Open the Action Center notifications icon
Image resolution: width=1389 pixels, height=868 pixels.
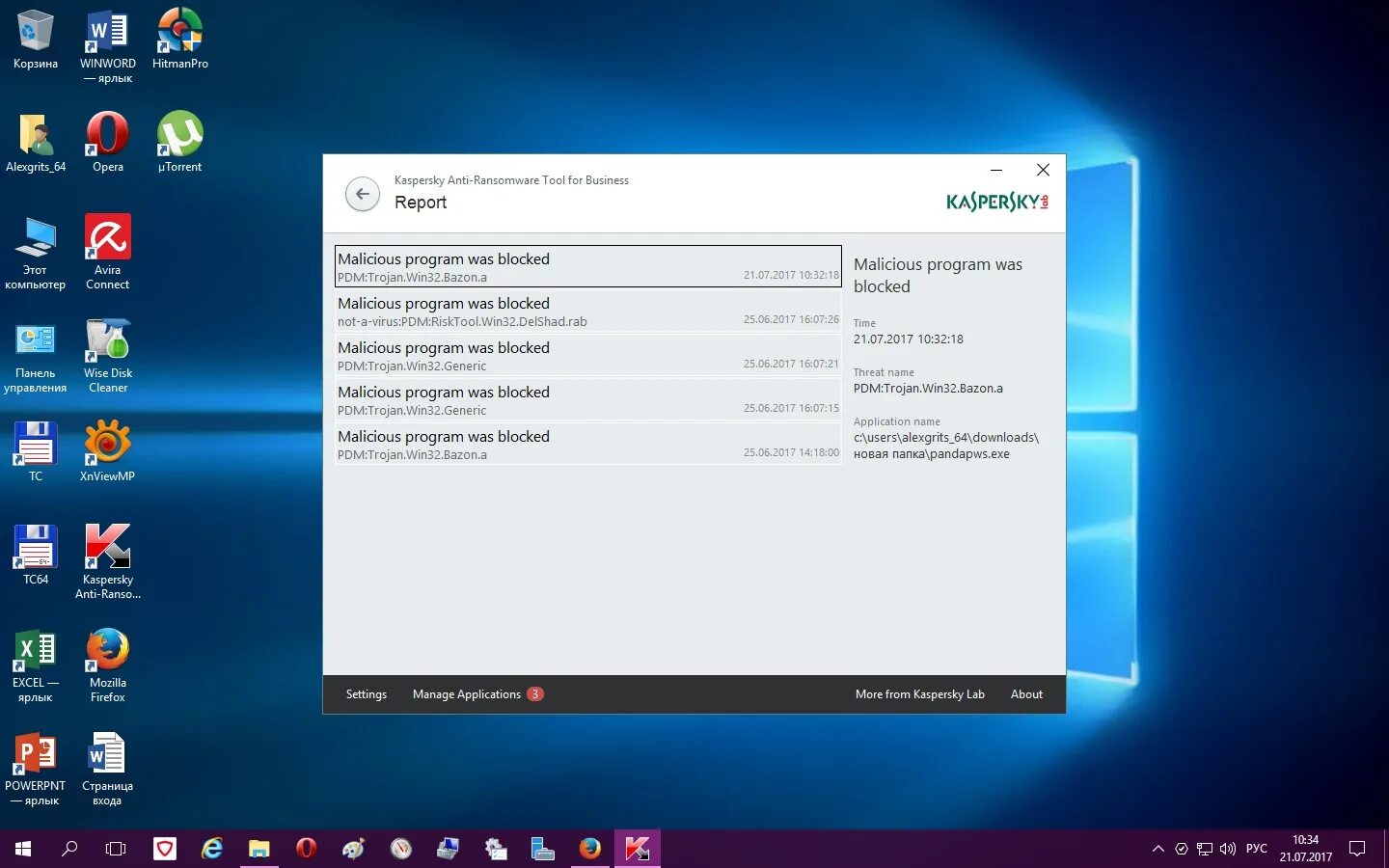click(1357, 849)
